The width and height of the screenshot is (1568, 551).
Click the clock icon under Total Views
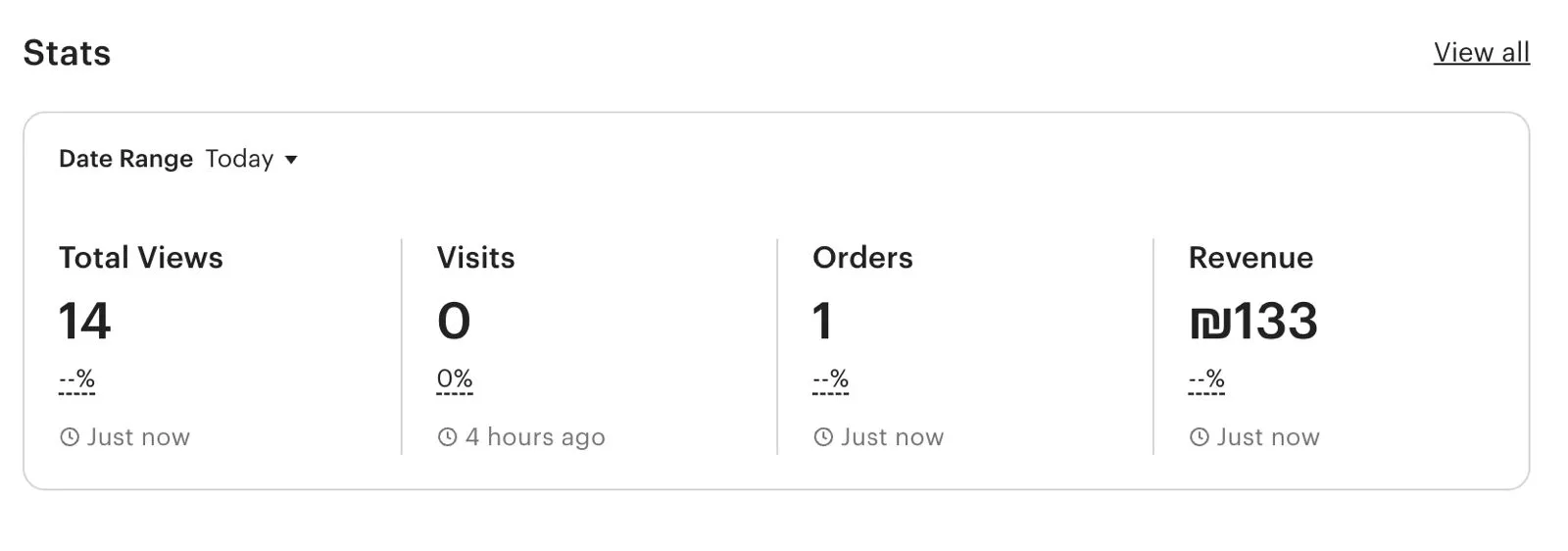click(70, 437)
